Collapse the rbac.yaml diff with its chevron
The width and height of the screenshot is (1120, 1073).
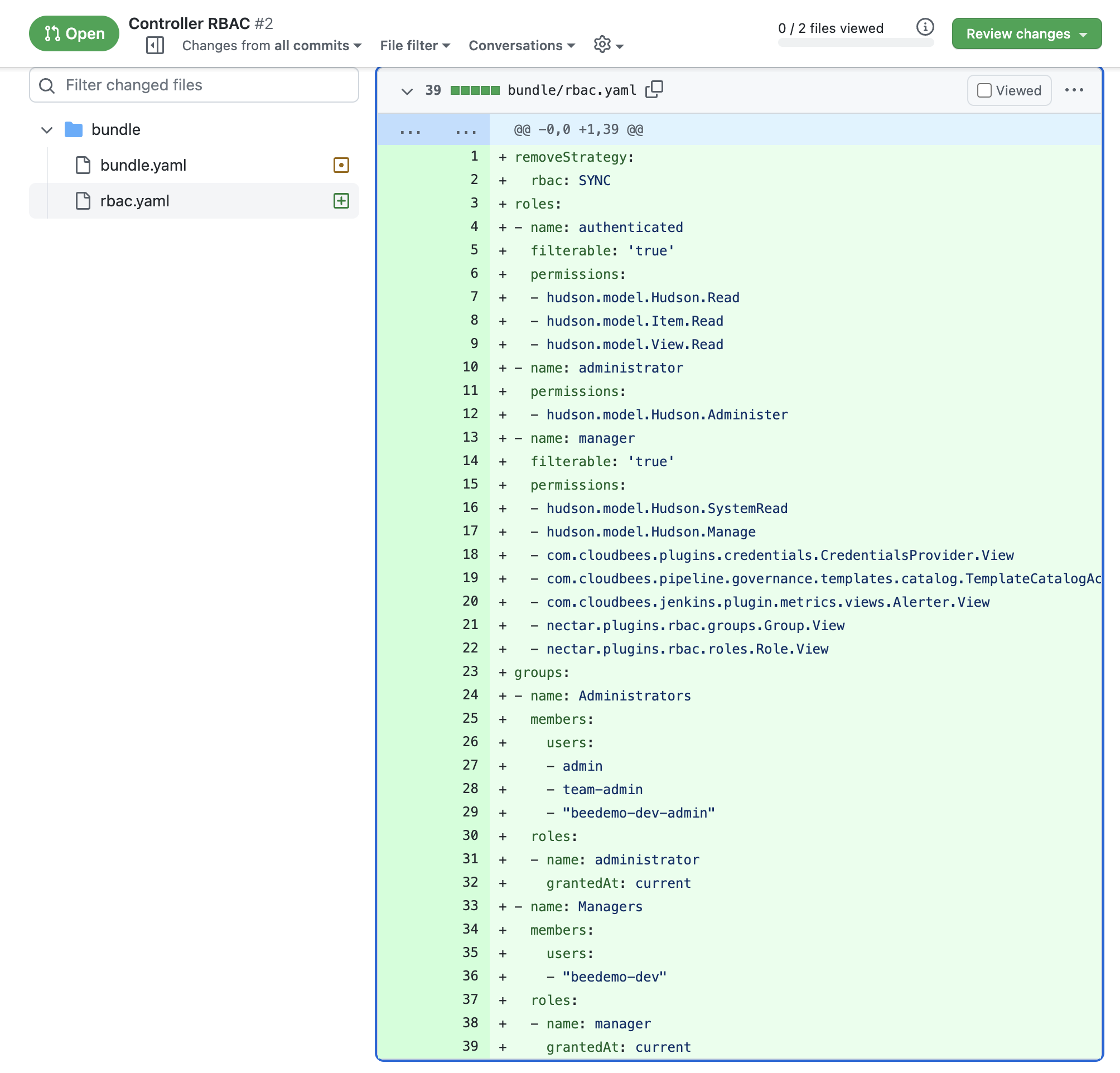pyautogui.click(x=407, y=91)
